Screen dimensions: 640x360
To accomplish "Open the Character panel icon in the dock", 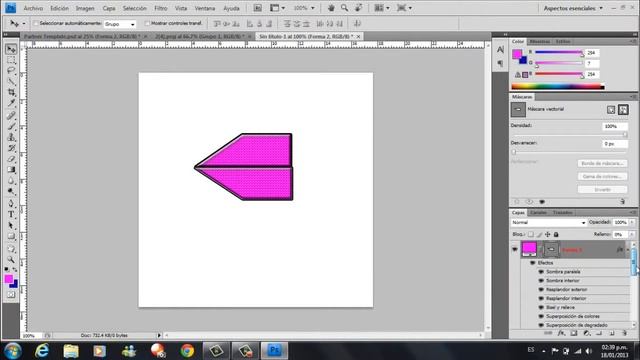I will click(x=500, y=50).
